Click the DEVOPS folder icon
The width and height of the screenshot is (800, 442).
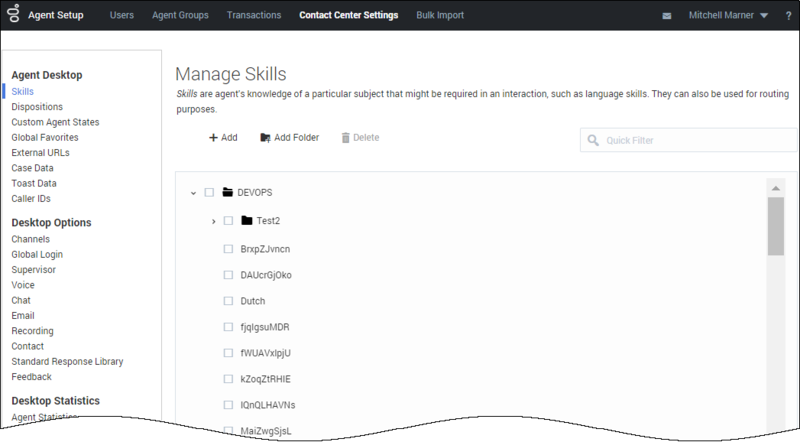click(x=227, y=192)
